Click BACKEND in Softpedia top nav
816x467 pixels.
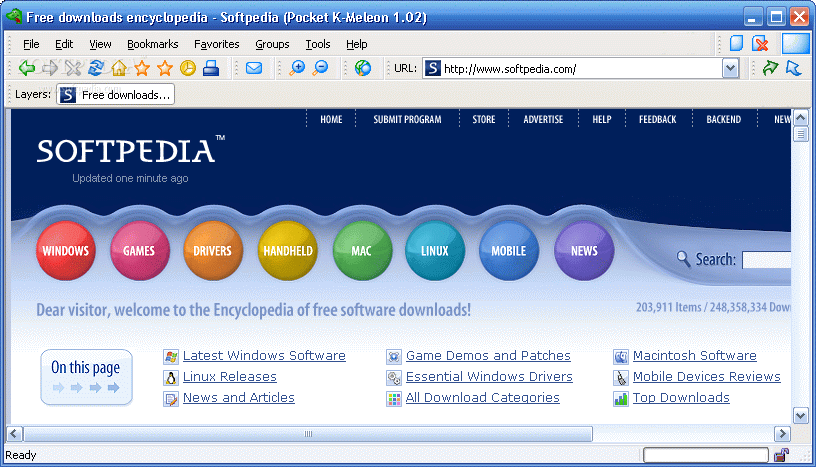(723, 119)
